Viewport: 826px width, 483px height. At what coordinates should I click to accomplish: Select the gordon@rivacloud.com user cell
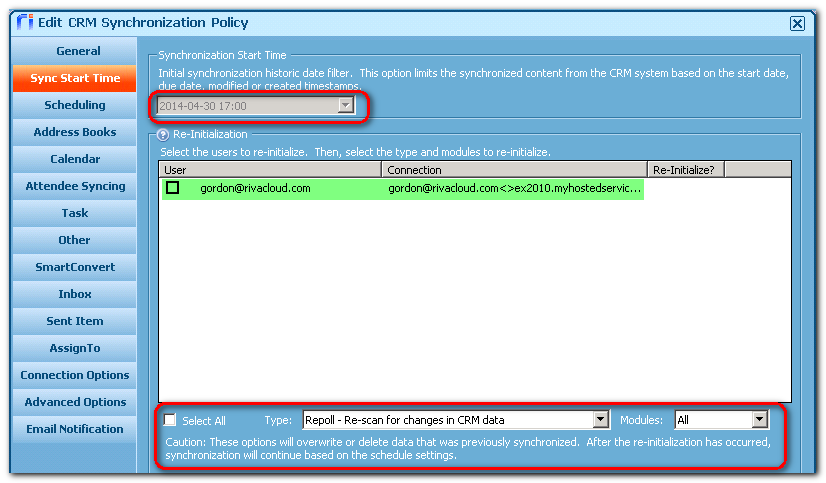click(255, 188)
